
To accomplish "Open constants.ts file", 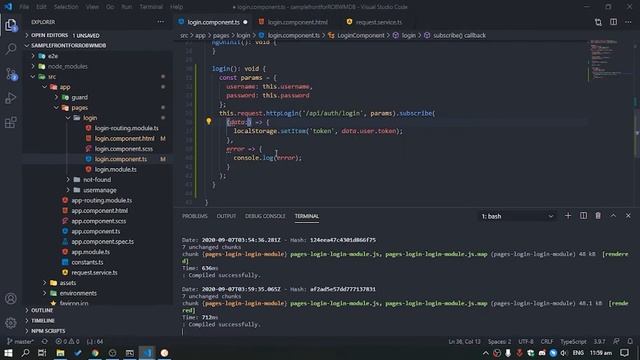I will (x=87, y=262).
